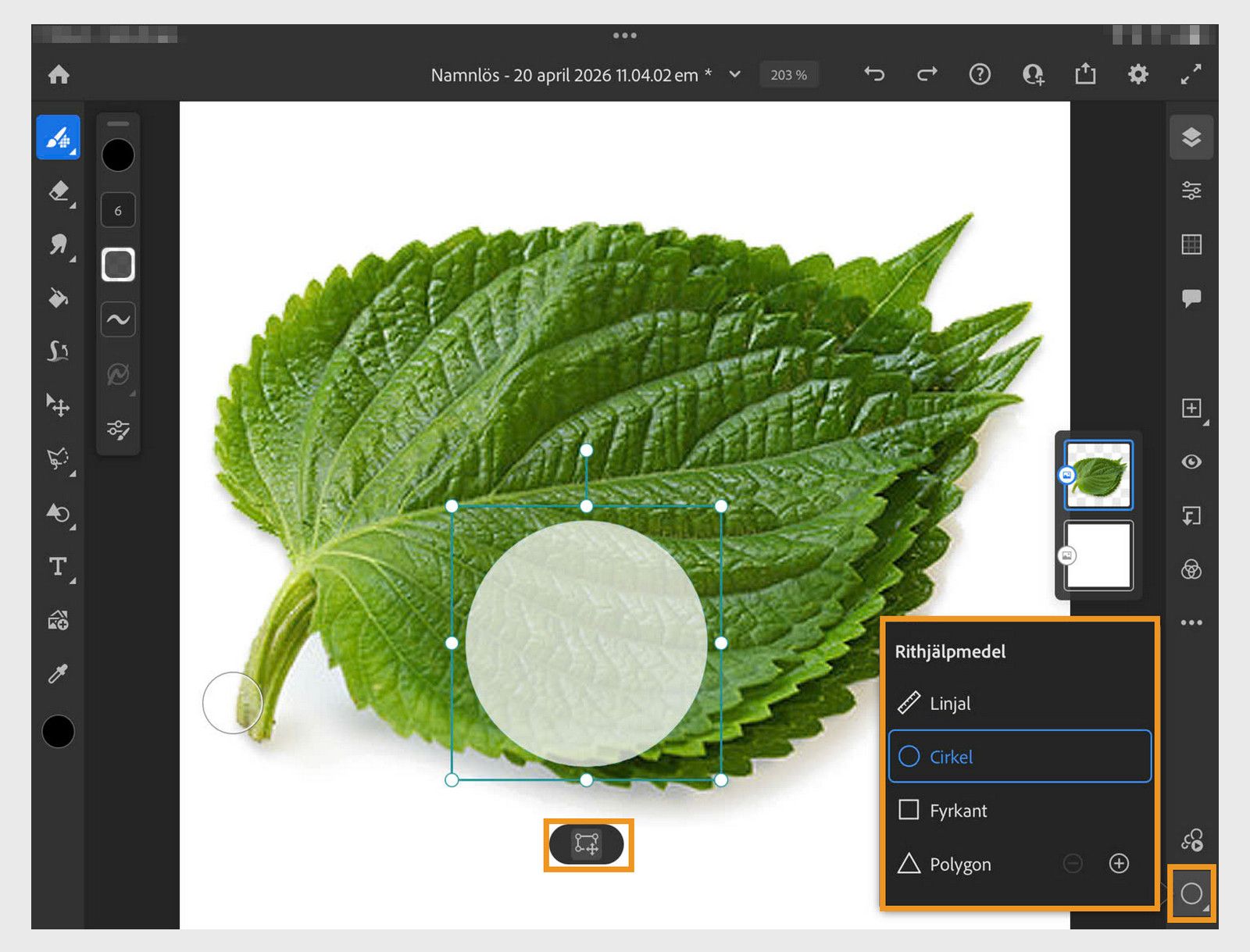
Task: Tap the transform drawing aid button
Action: [587, 844]
